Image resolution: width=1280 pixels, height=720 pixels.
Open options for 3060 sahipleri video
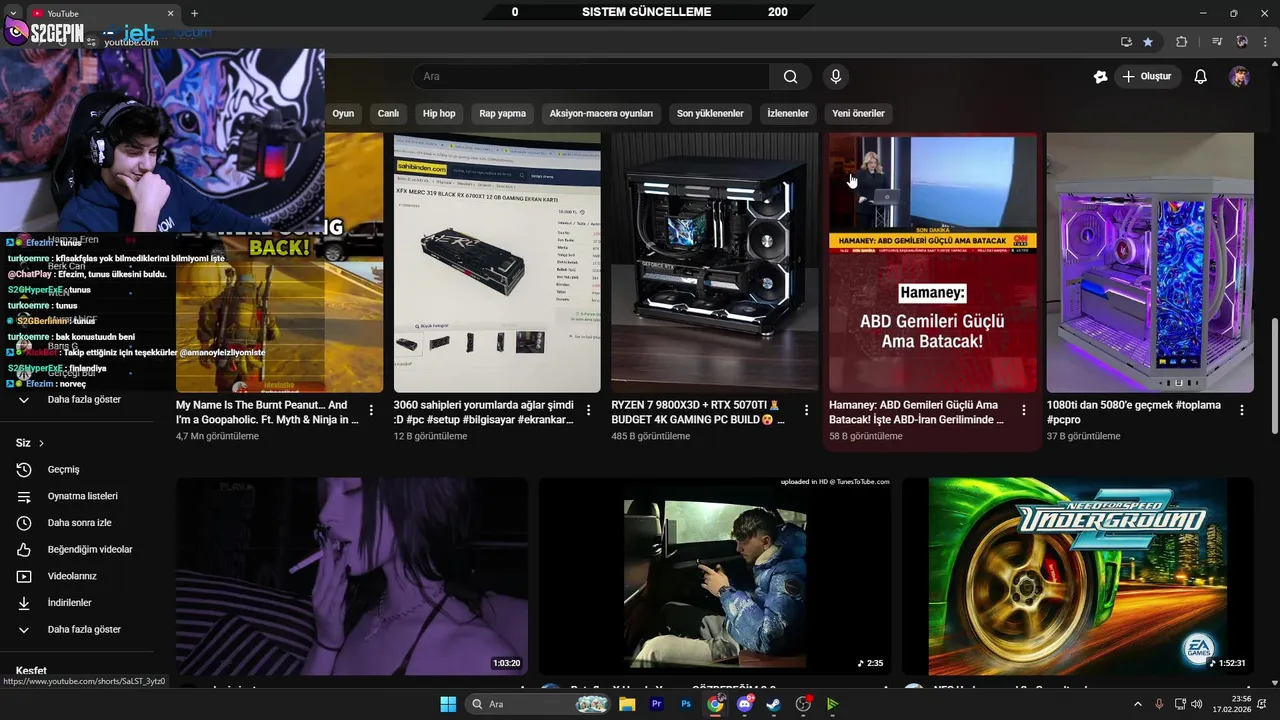(589, 410)
